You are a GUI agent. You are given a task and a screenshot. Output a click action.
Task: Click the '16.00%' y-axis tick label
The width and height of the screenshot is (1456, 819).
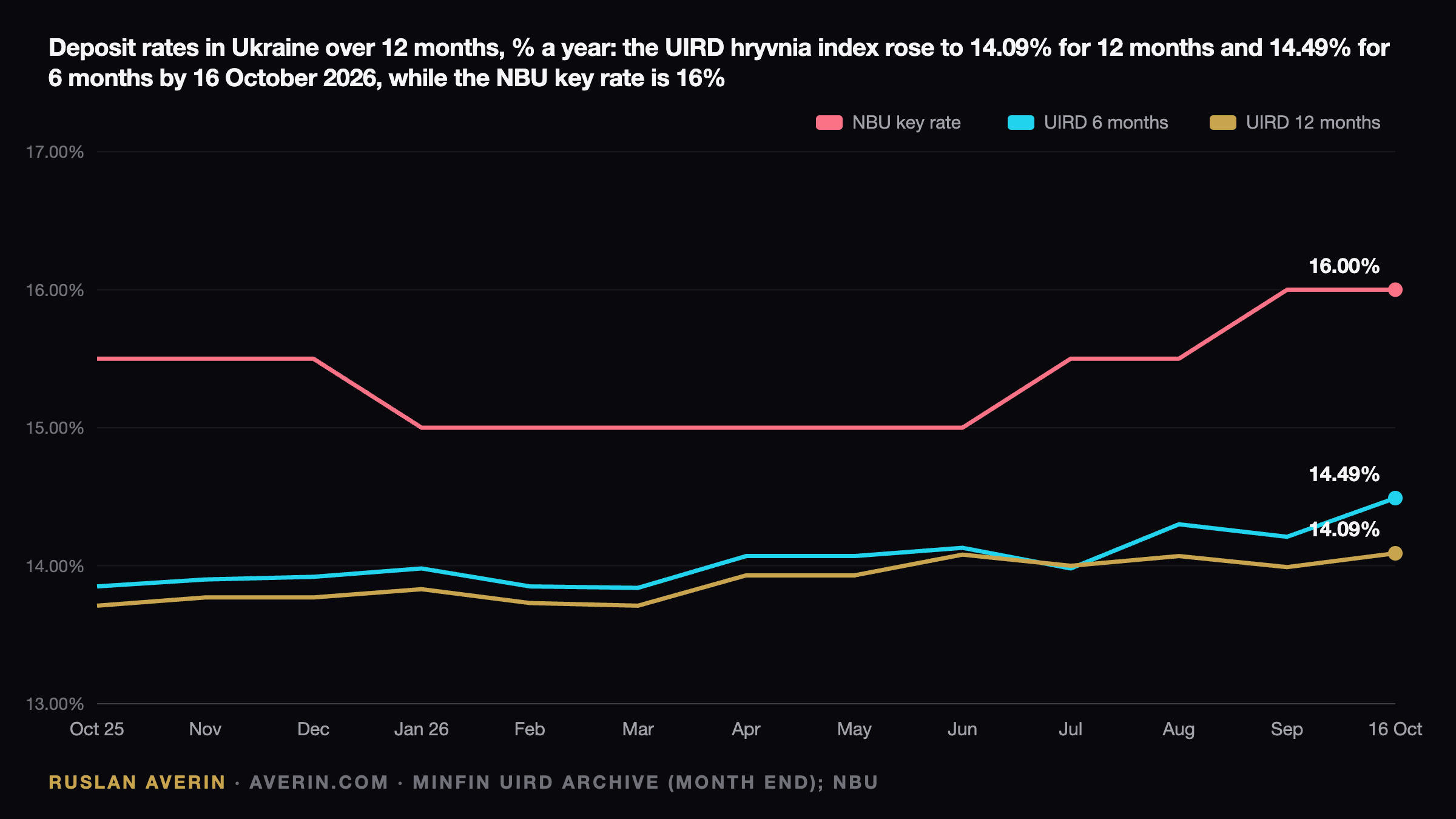55,290
